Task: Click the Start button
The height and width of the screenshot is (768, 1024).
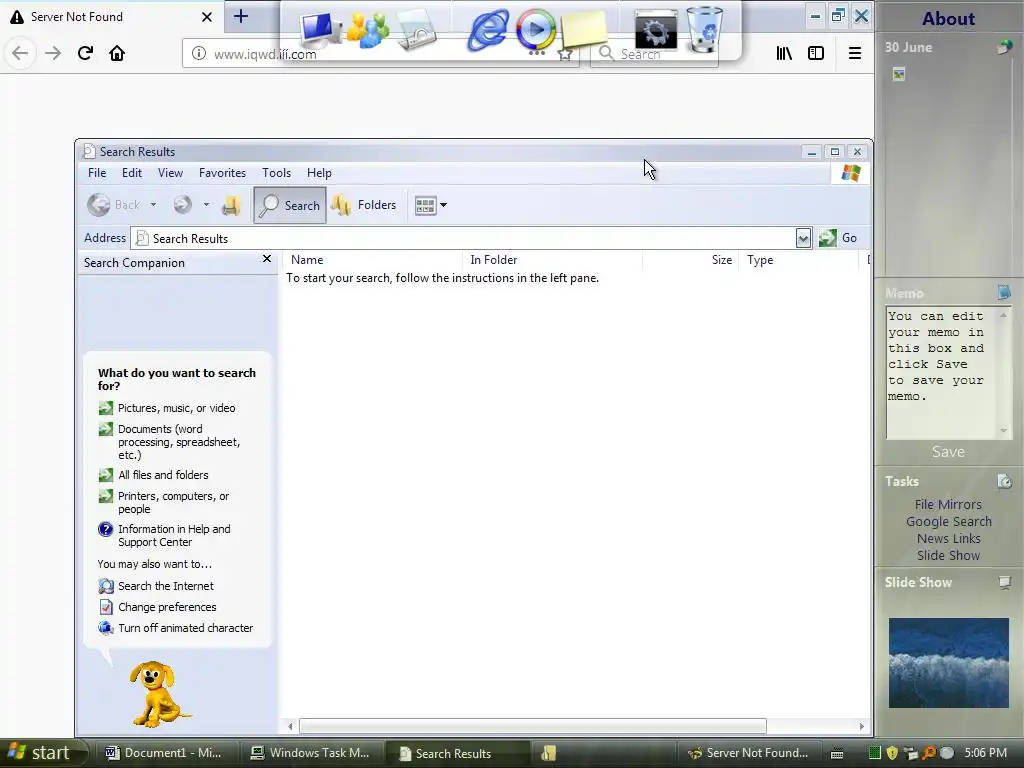Action: 42,753
